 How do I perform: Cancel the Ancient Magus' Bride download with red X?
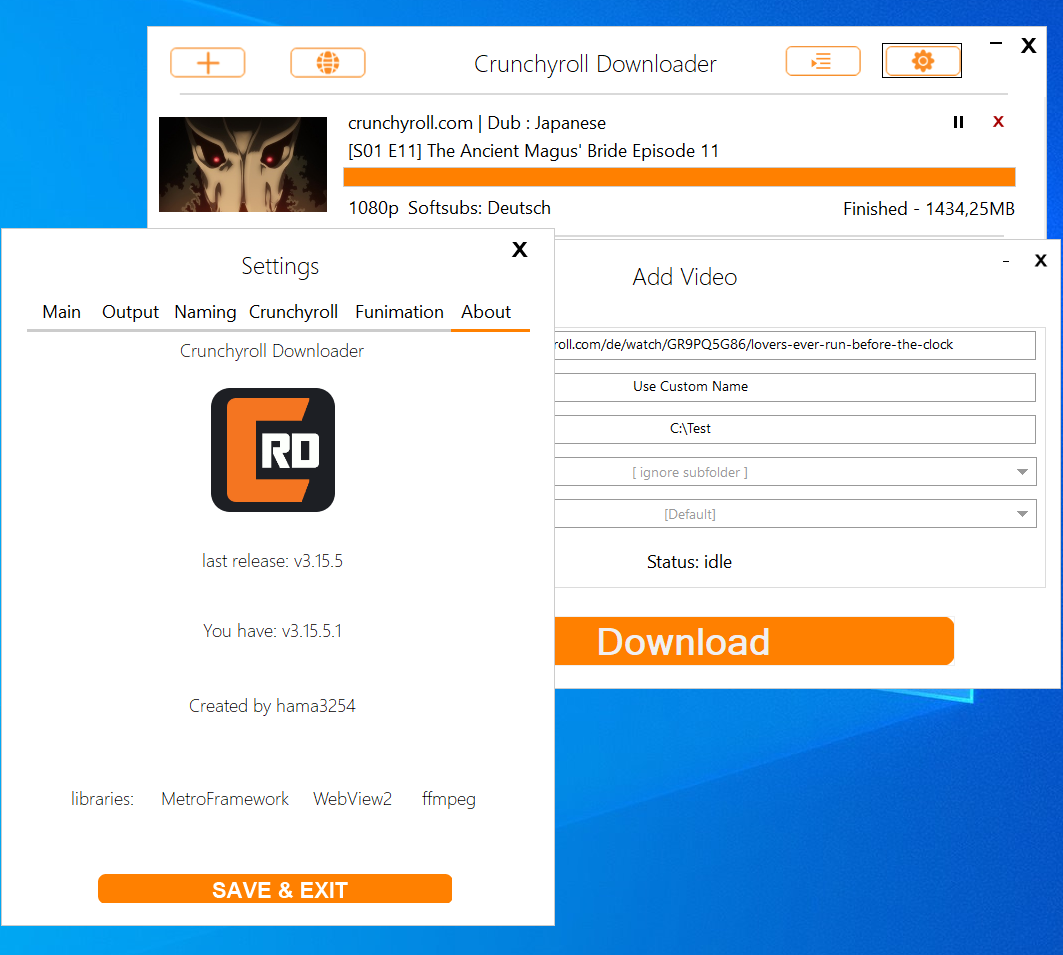pyautogui.click(x=998, y=122)
